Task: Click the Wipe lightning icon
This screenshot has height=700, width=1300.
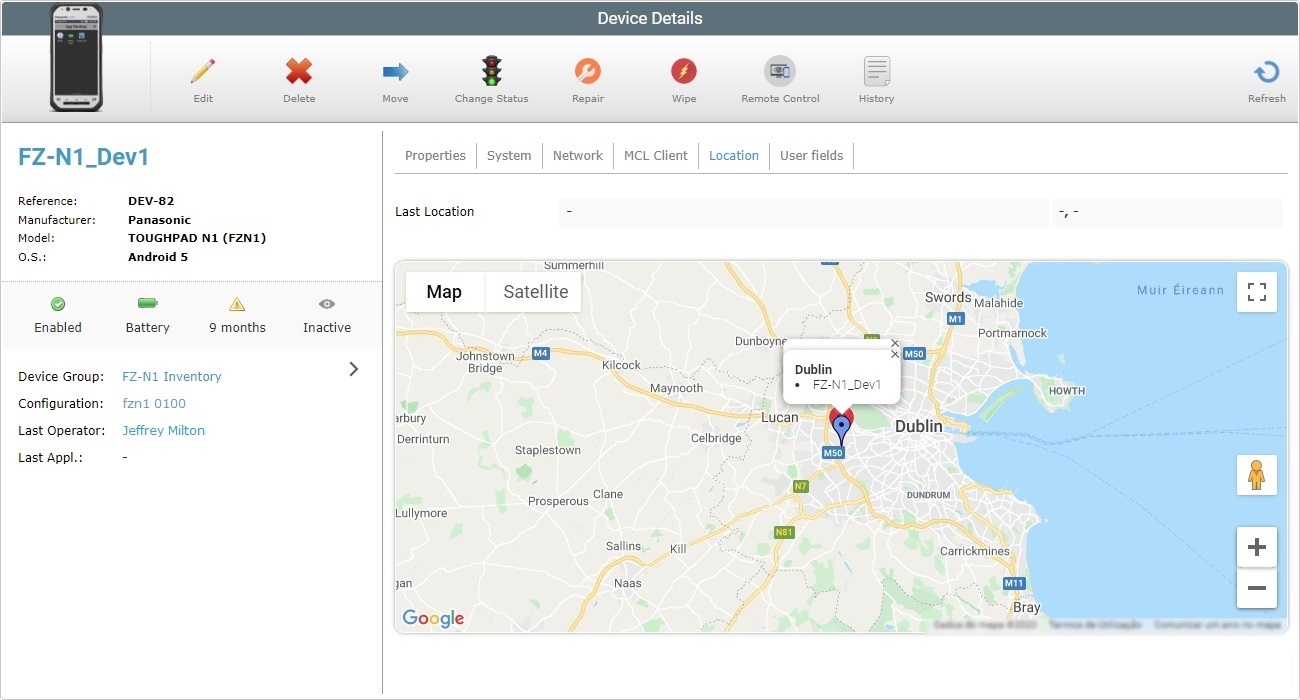Action: coord(684,72)
